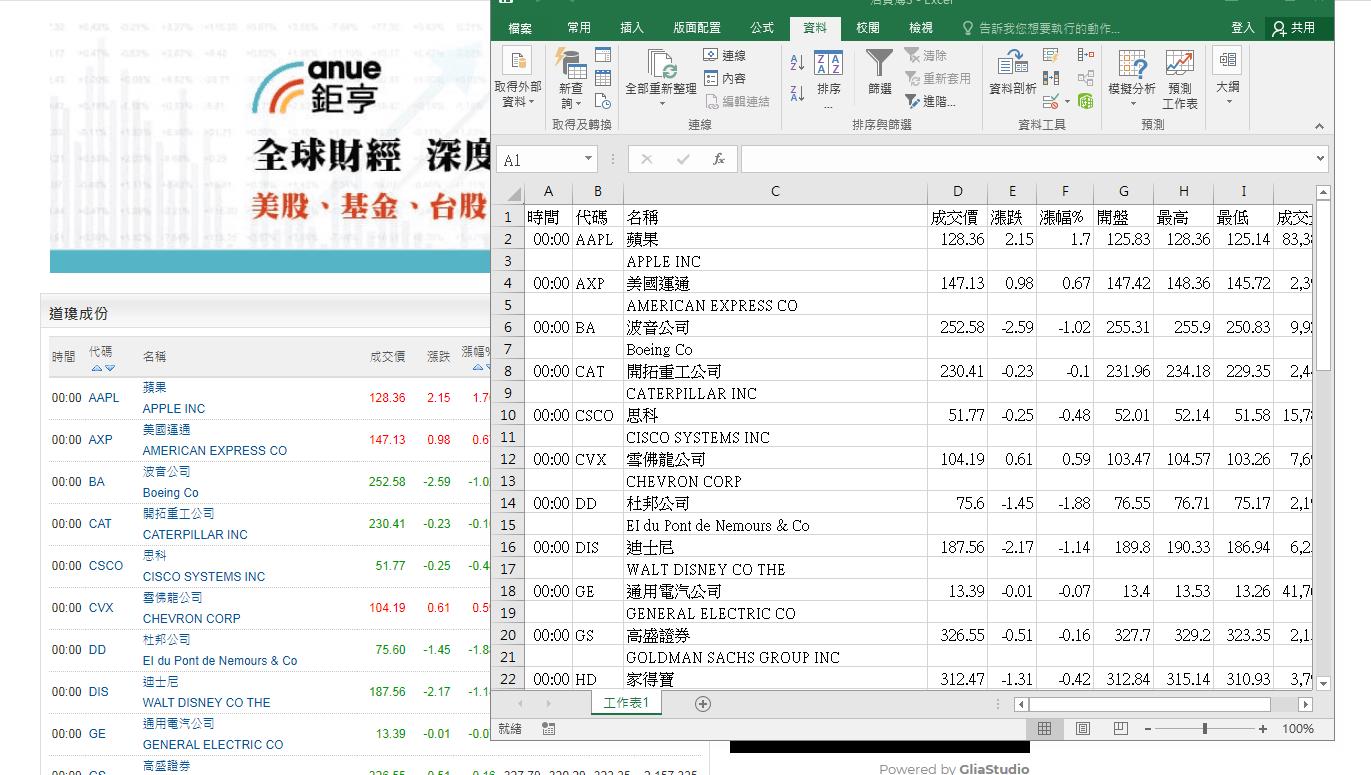Click zoom in plus button

coord(1263,729)
